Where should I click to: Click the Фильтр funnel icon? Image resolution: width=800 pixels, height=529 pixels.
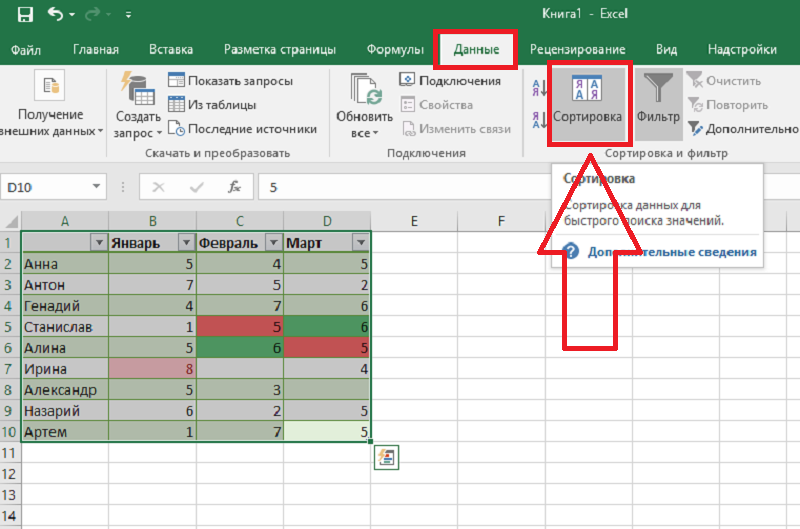click(657, 101)
